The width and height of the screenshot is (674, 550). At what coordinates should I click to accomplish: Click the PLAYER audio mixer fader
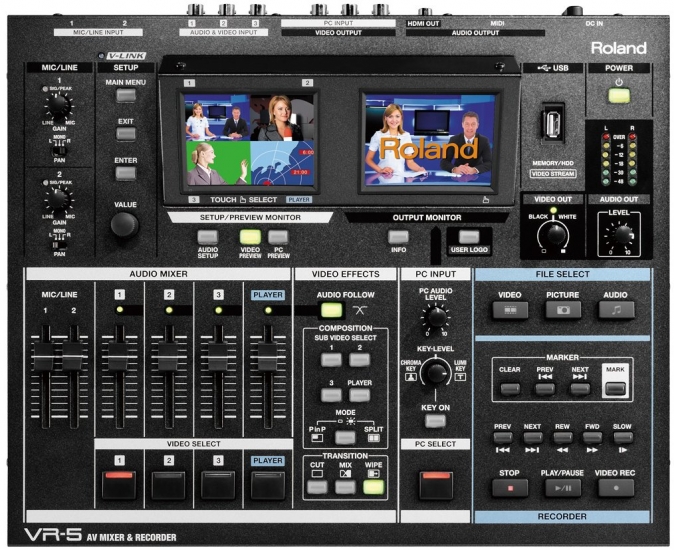pyautogui.click(x=267, y=356)
